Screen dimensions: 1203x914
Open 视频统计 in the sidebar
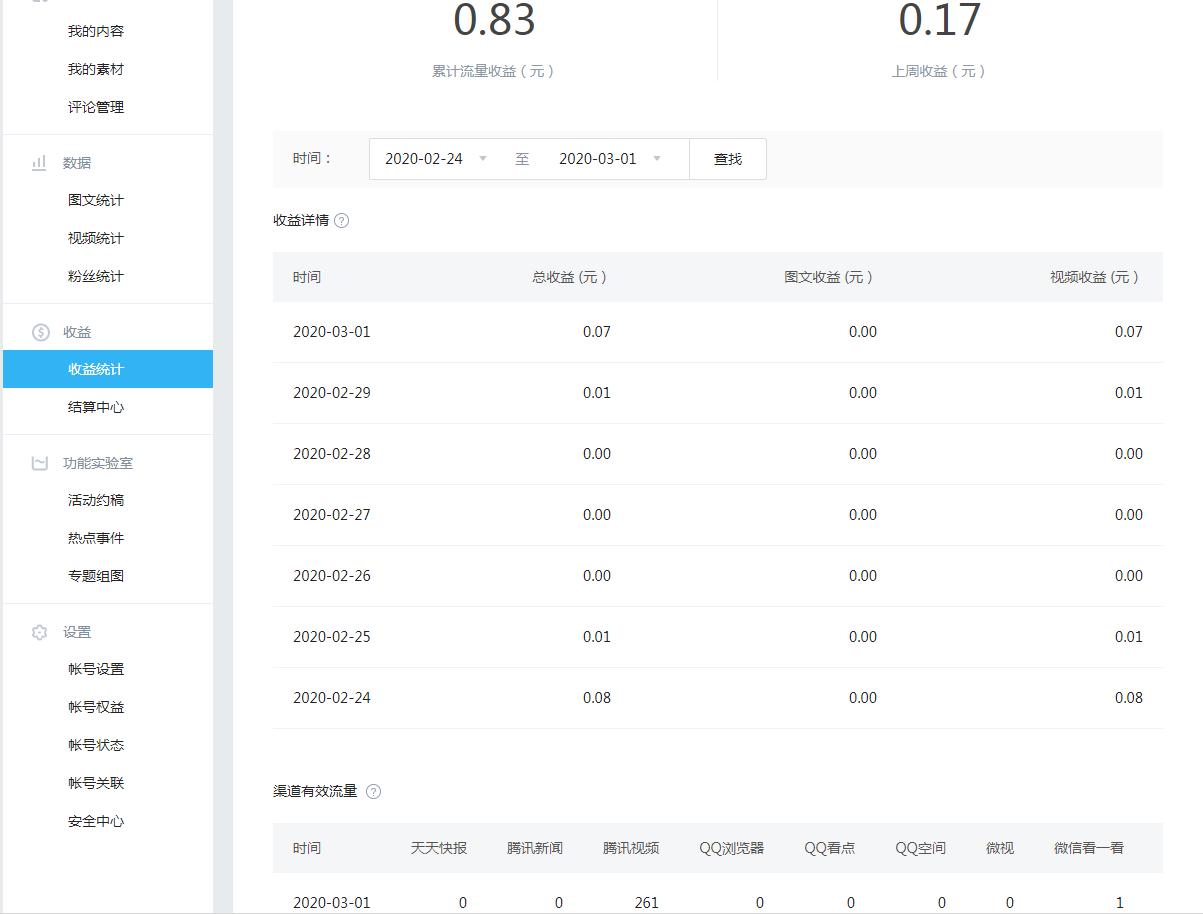tap(96, 238)
